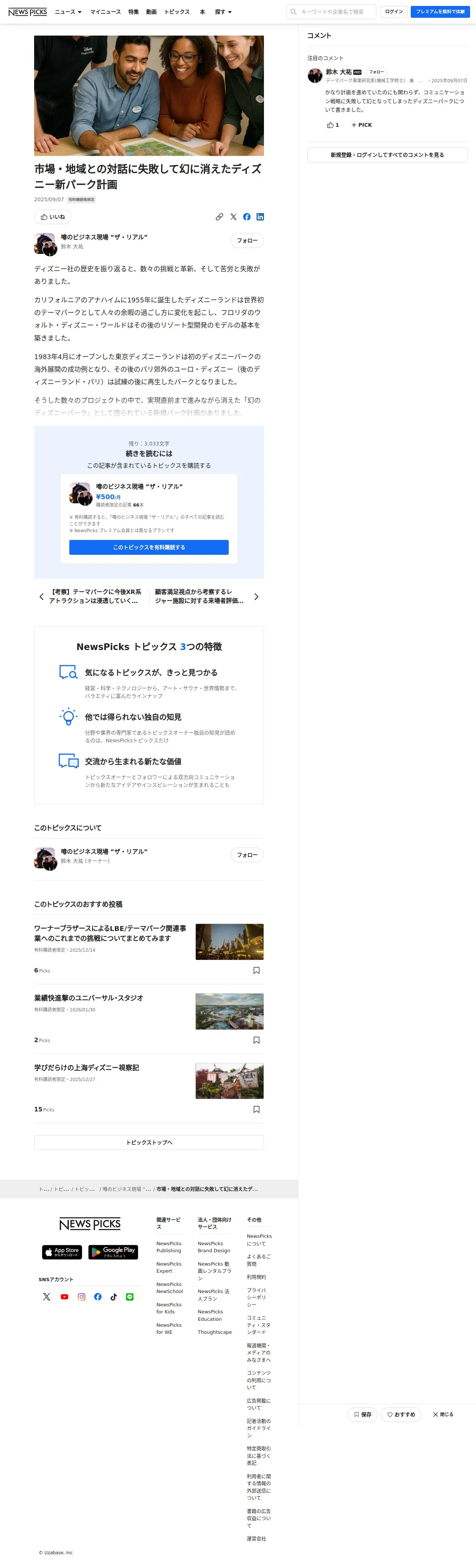476x1568 pixels.
Task: Open 噂のビジネス現場 breadcrumb link
Action: [127, 1189]
